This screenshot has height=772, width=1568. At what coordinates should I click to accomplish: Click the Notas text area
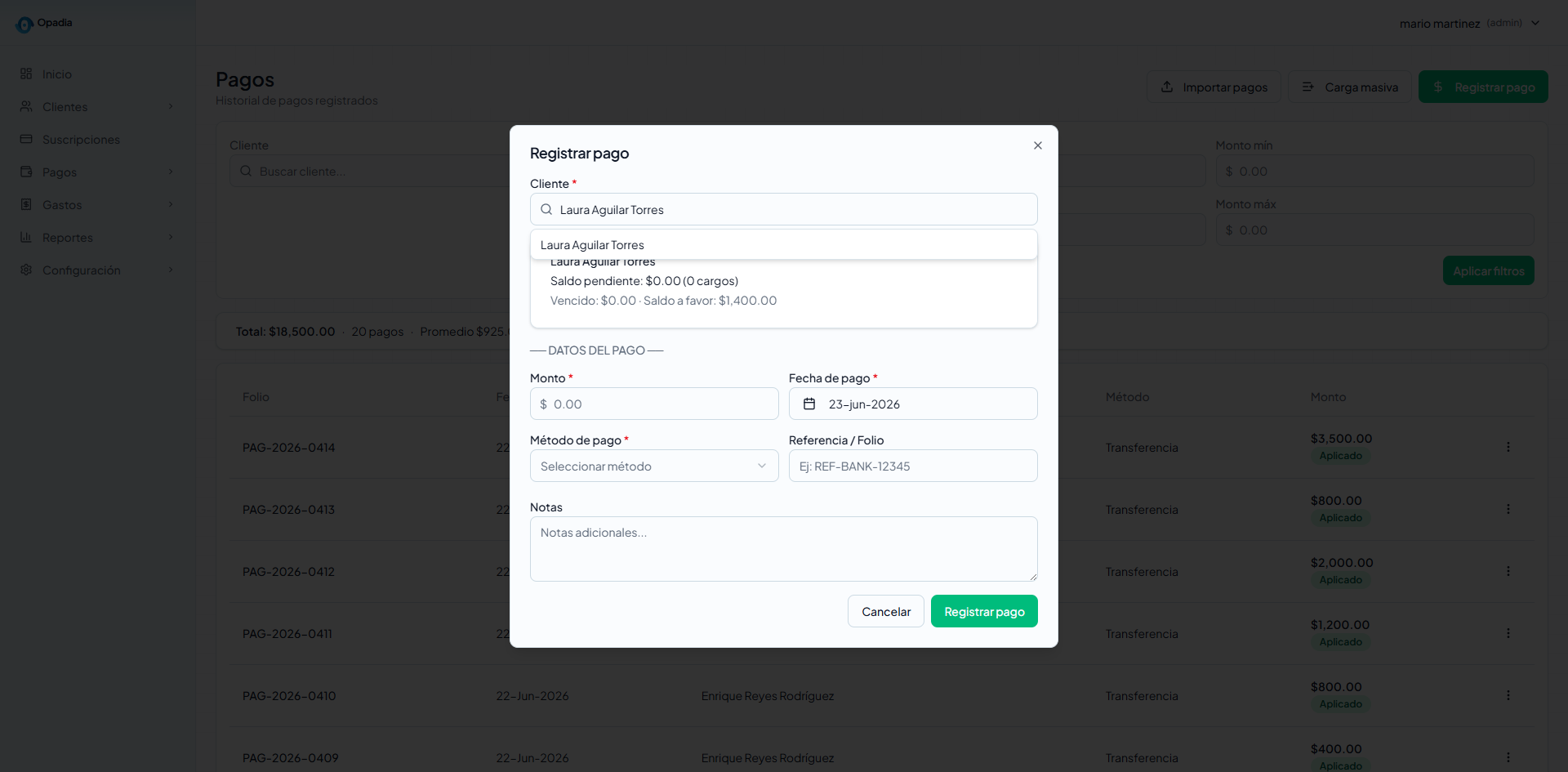784,549
